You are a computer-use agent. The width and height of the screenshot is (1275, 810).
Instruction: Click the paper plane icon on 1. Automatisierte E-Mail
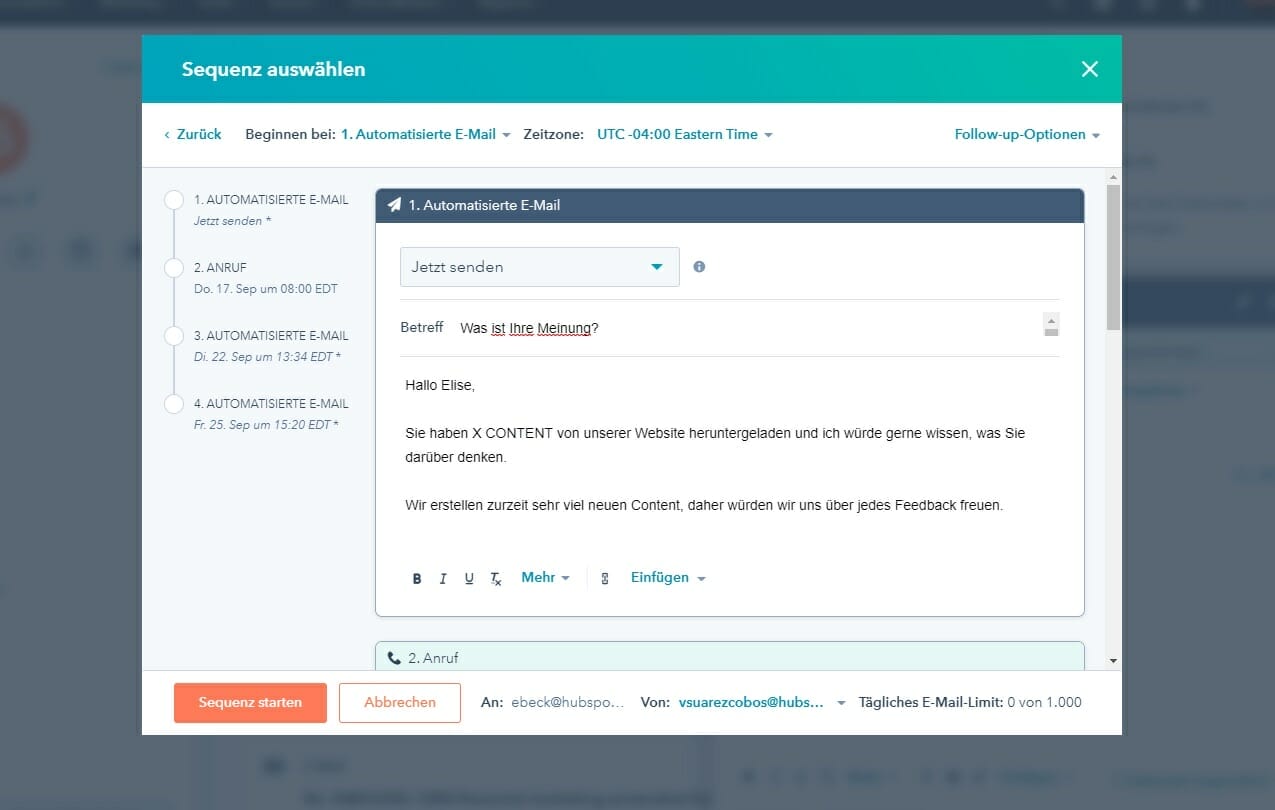click(x=394, y=205)
